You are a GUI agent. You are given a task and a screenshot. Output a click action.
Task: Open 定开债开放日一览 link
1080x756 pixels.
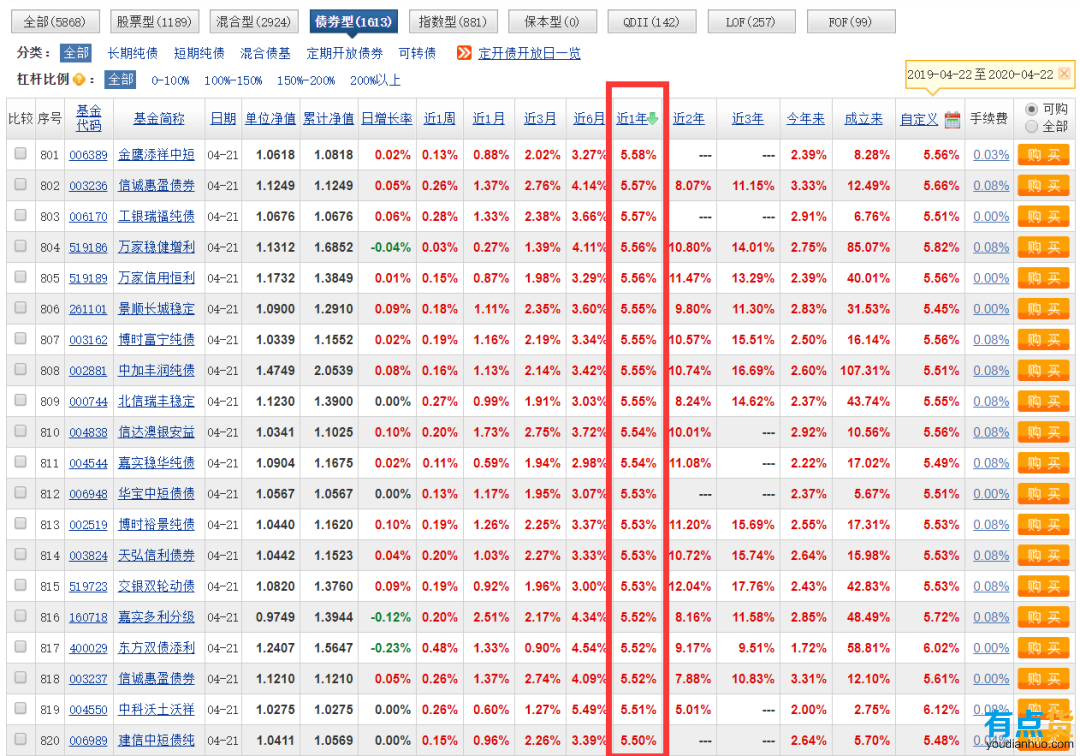tap(529, 53)
